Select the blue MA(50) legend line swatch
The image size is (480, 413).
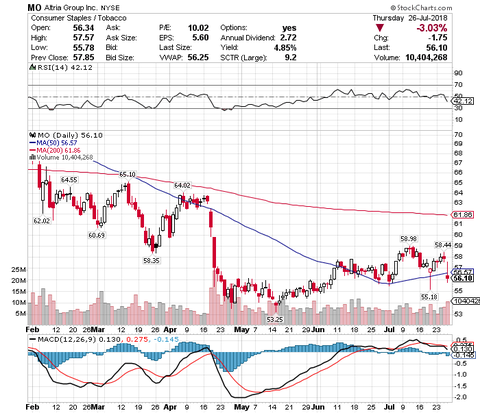[33, 143]
